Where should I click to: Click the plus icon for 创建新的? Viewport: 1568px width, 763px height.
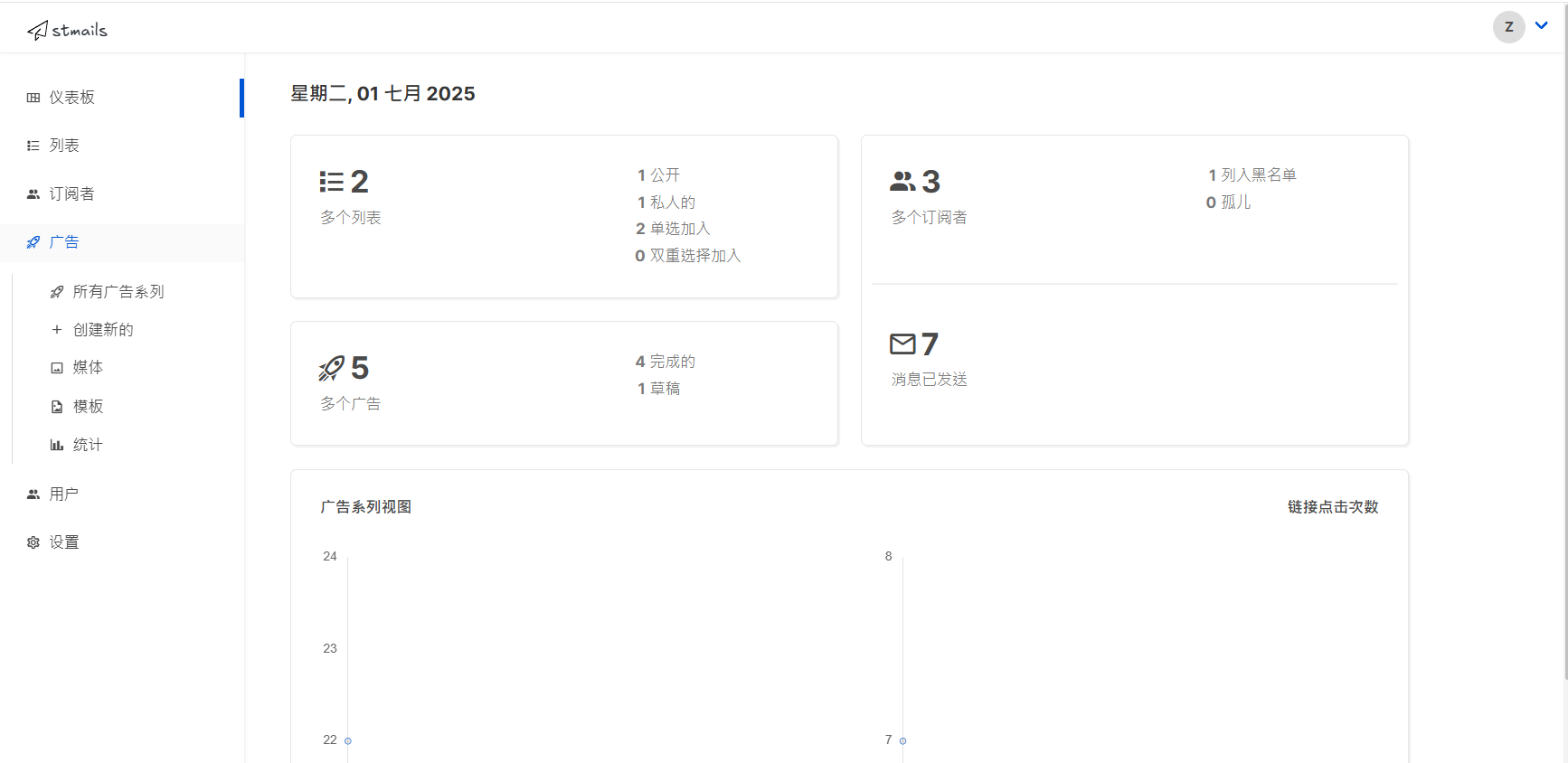pyautogui.click(x=57, y=330)
